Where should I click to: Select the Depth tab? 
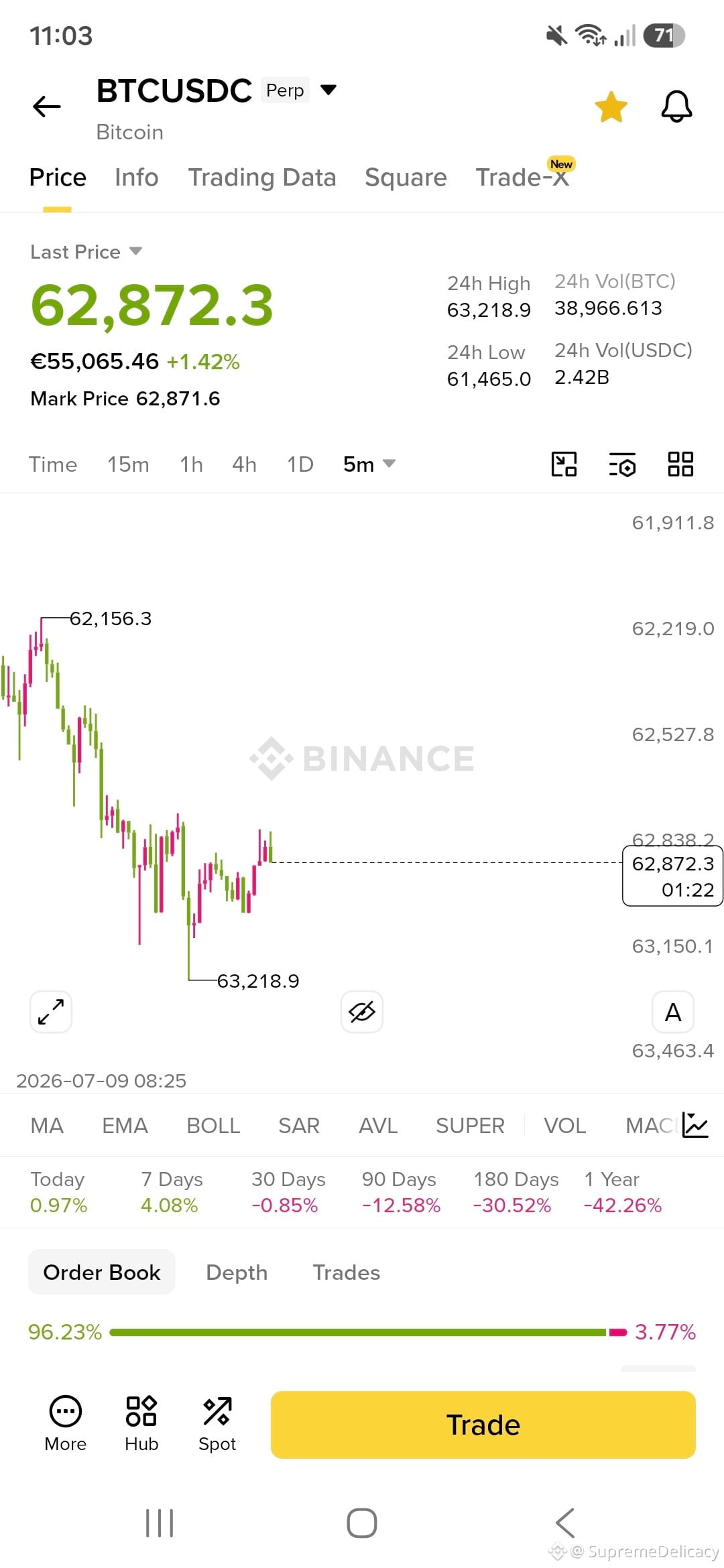click(237, 1272)
